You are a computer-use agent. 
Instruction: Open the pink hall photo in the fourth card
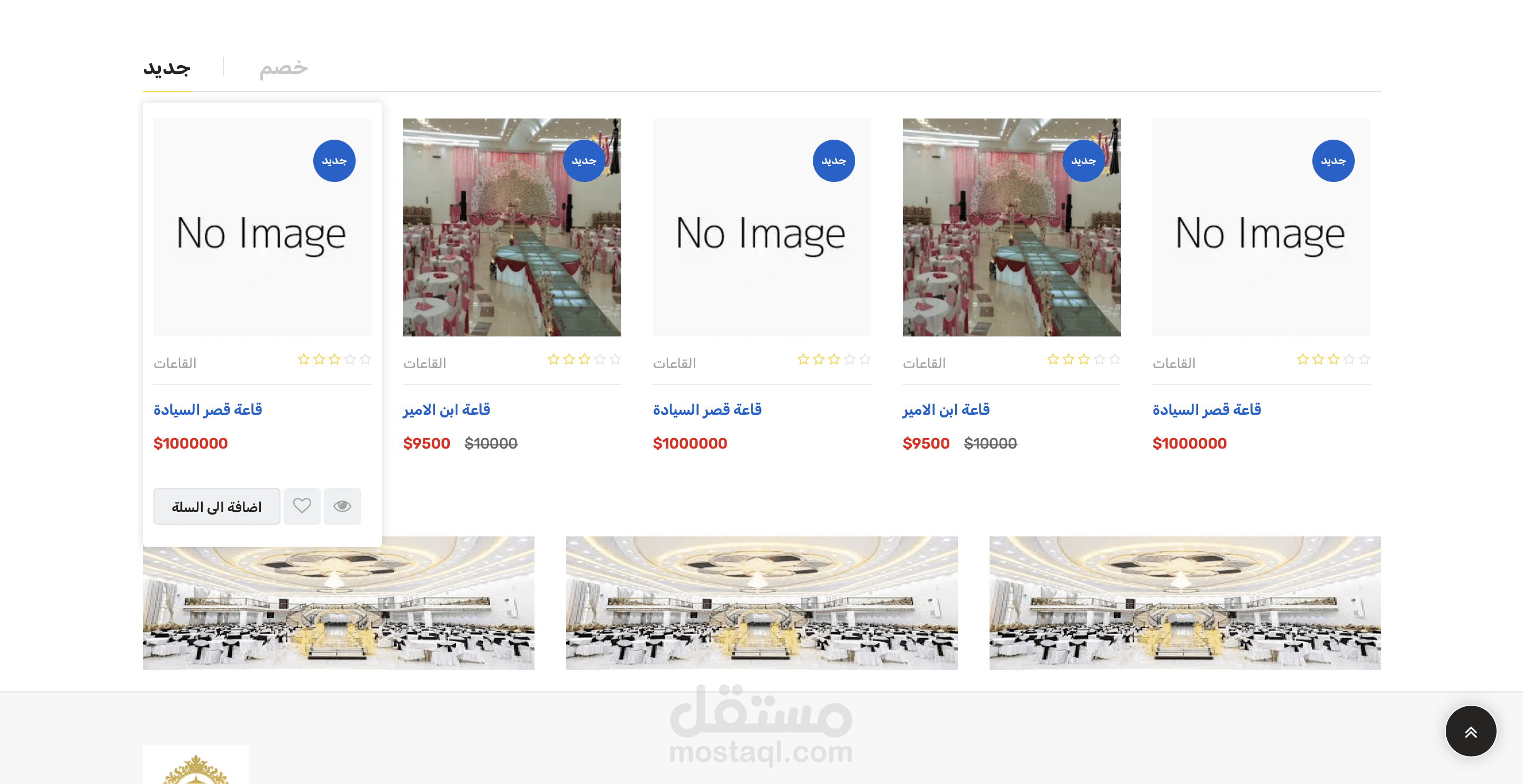click(x=1011, y=227)
